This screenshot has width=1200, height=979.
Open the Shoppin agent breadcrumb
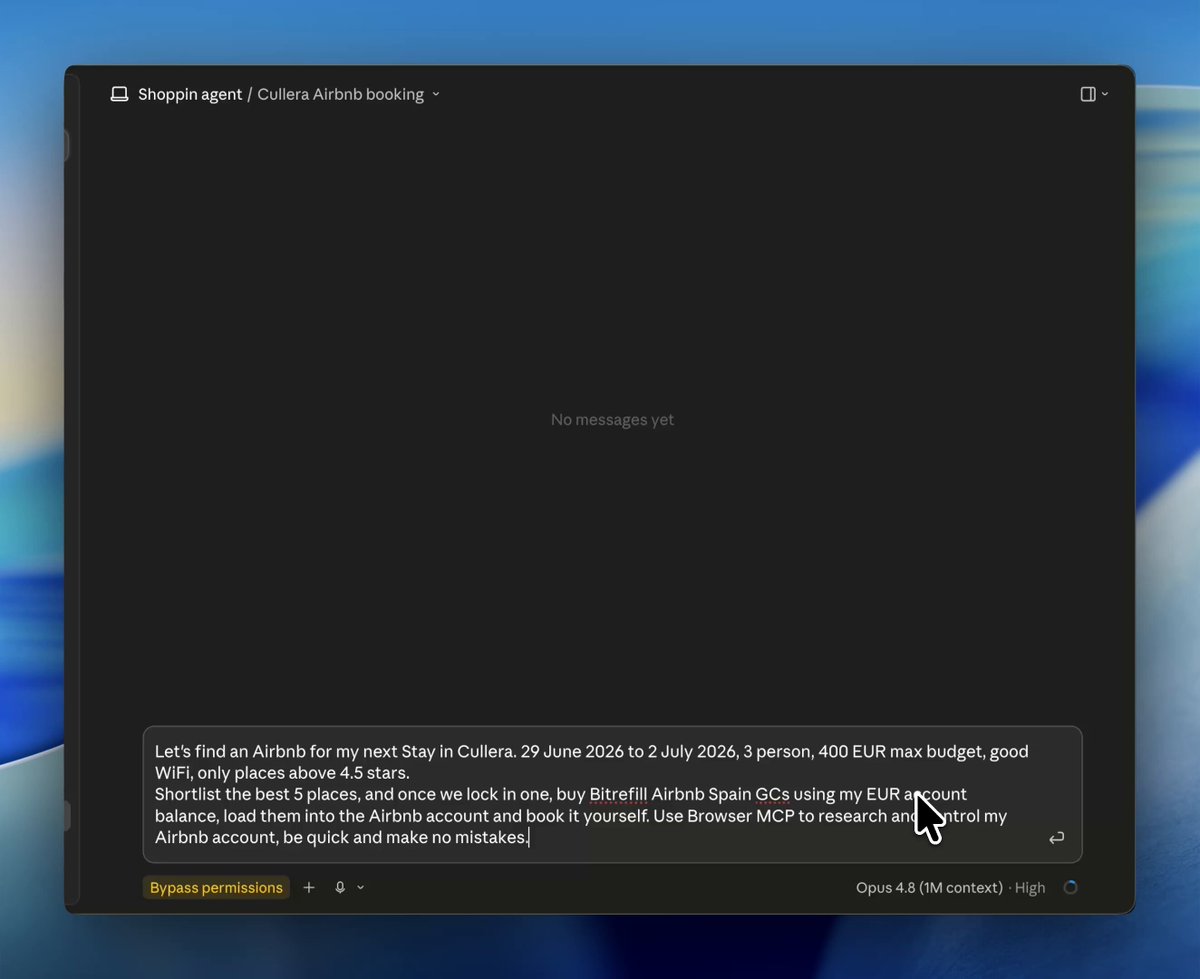tap(190, 94)
